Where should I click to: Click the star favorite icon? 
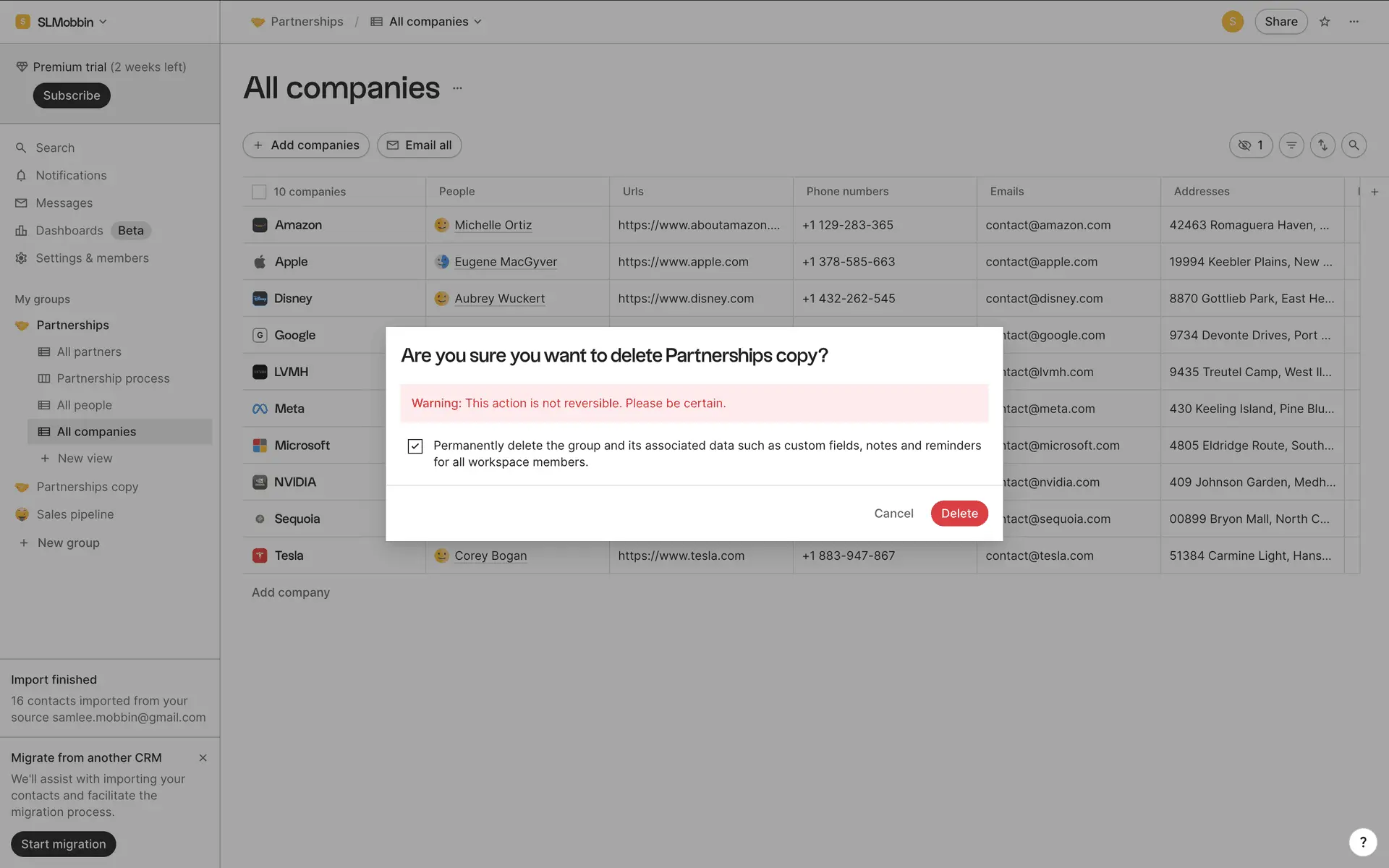tap(1325, 22)
